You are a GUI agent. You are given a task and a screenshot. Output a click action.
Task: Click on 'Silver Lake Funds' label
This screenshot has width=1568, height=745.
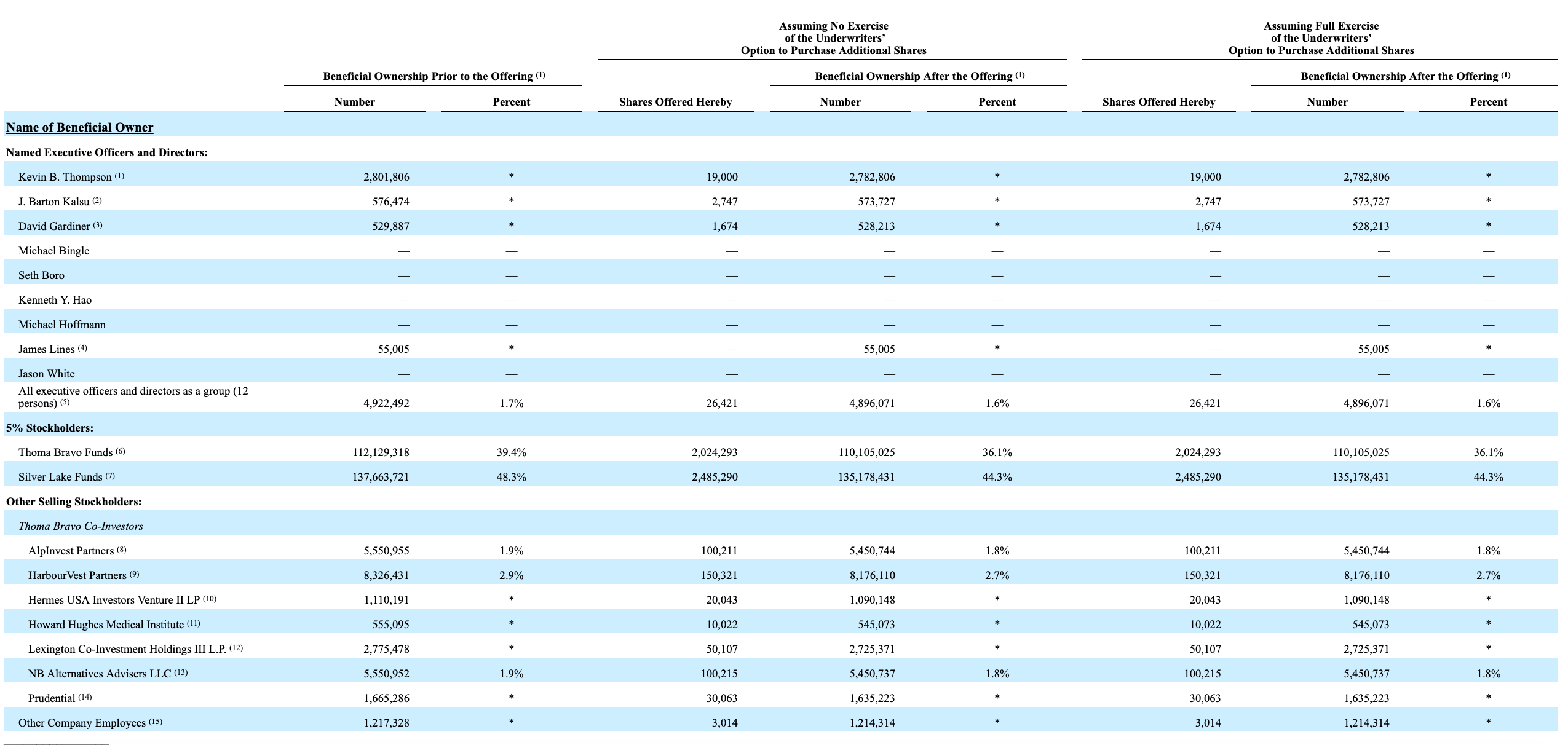[61, 477]
